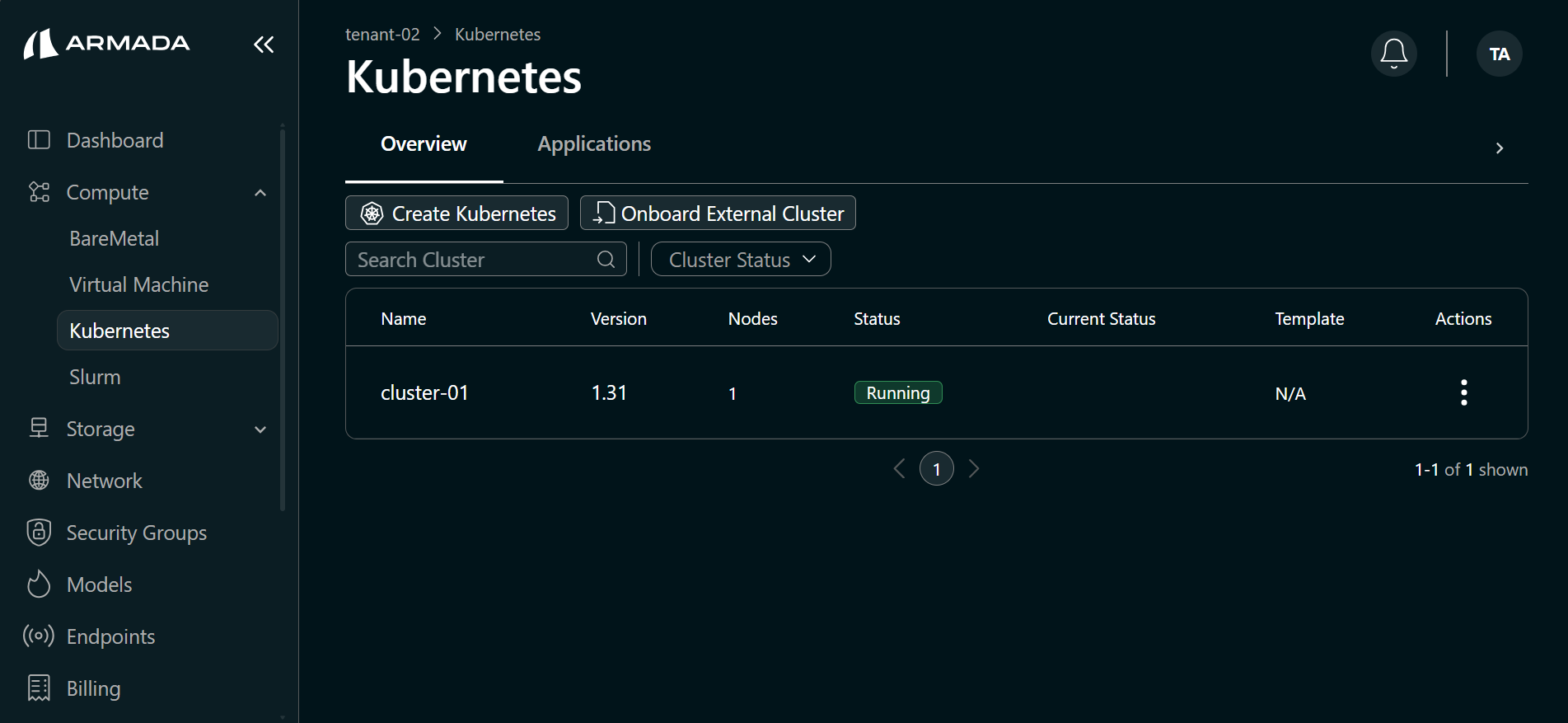The width and height of the screenshot is (1568, 723).
Task: Collapse the sidebar with double chevron
Action: [x=264, y=45]
